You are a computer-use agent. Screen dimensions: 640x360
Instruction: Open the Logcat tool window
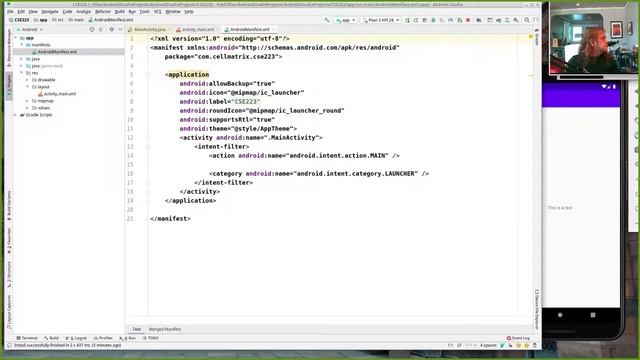[x=76, y=338]
